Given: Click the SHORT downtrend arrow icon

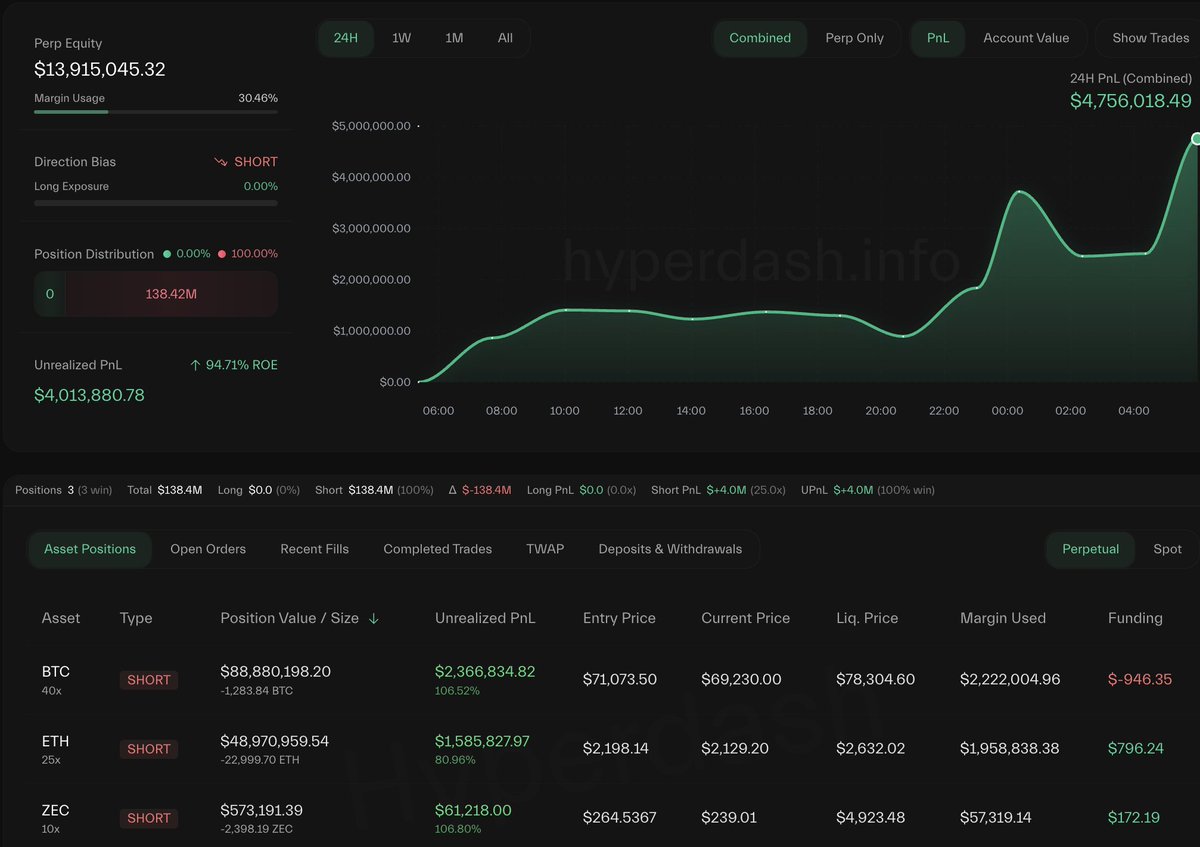Looking at the screenshot, I should point(221,162).
